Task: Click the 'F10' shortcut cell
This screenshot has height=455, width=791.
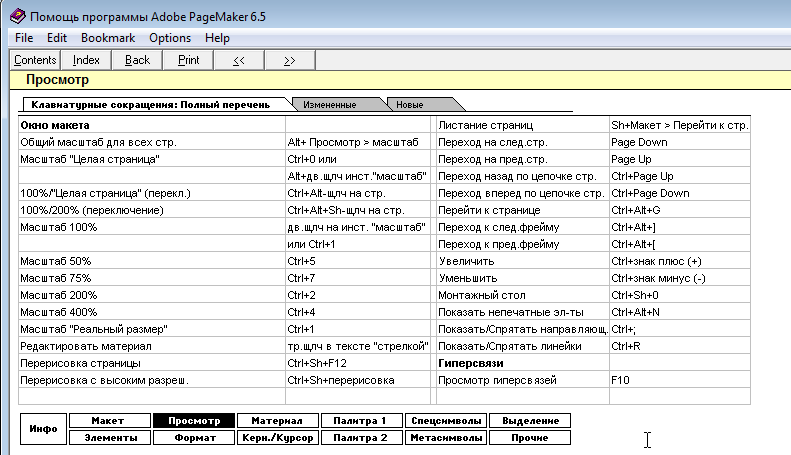Action: [x=680, y=380]
